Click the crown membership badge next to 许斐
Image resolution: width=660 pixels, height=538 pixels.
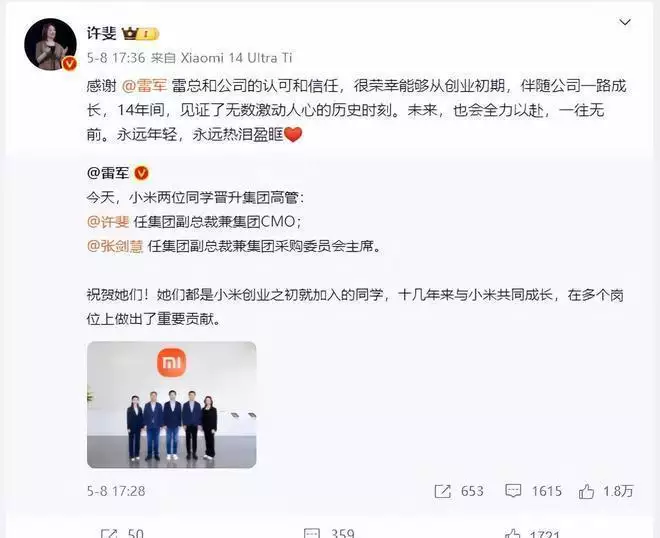click(140, 34)
